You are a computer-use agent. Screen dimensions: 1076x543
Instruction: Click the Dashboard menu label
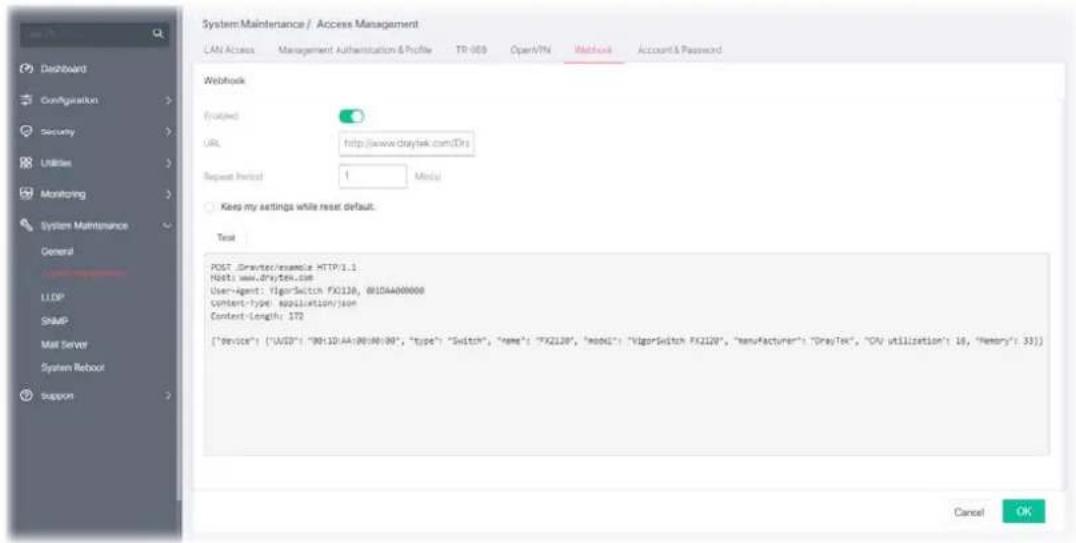[x=62, y=69]
